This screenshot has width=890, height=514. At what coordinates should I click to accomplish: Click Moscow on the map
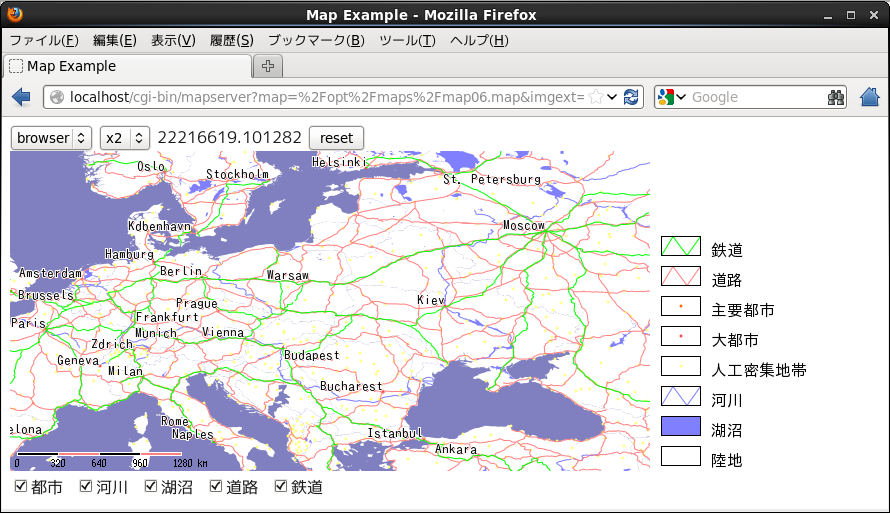click(523, 226)
